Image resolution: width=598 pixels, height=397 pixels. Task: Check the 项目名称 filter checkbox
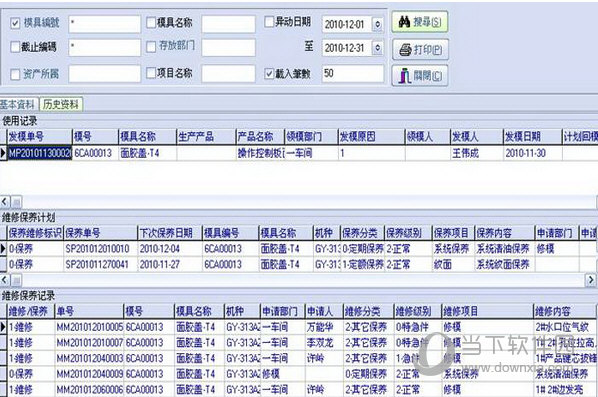pyautogui.click(x=151, y=73)
